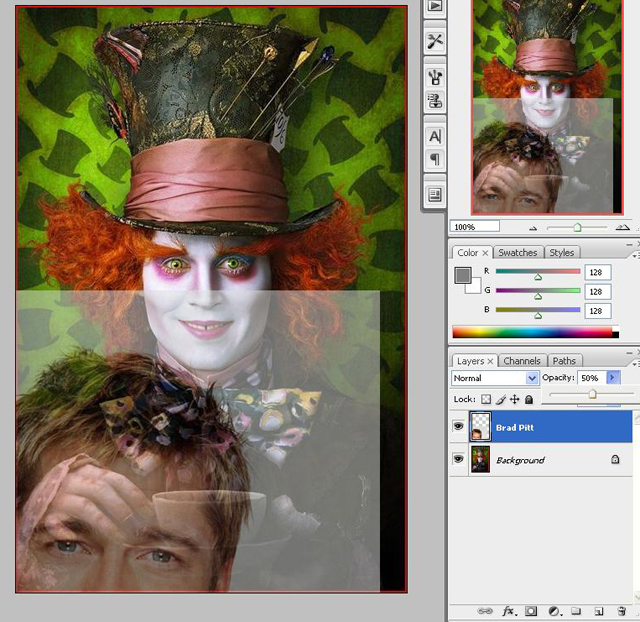Create a new layer
640x622 pixels.
click(x=599, y=611)
